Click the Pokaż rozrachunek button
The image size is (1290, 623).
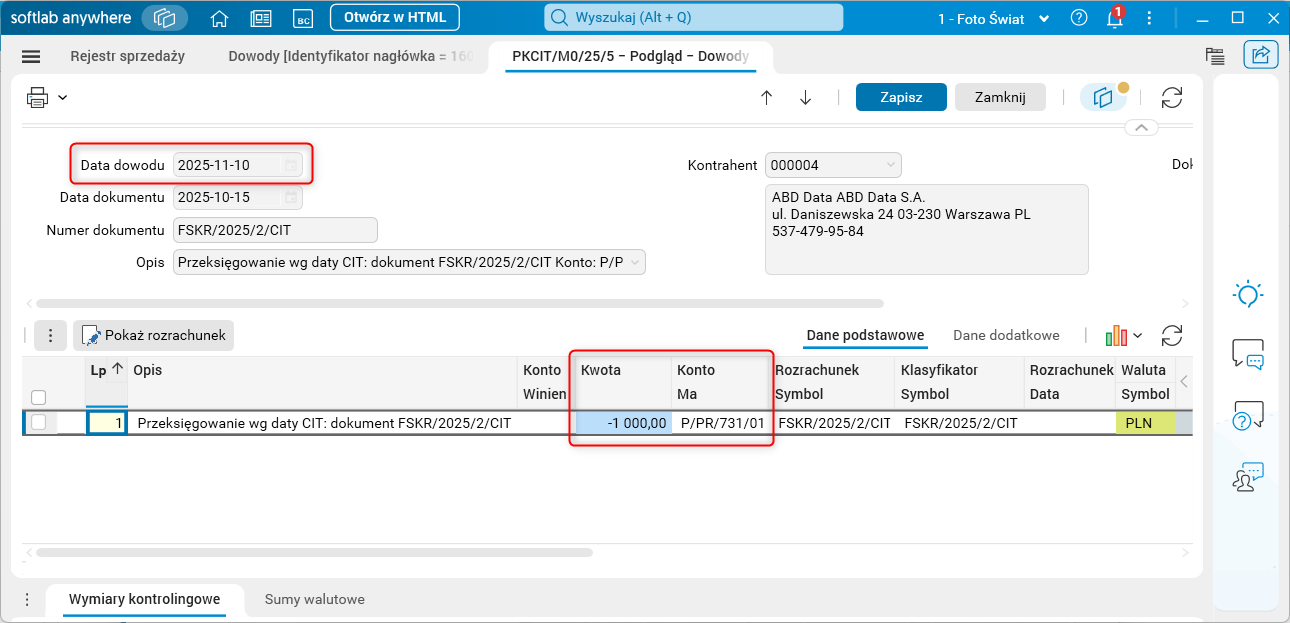tap(153, 336)
